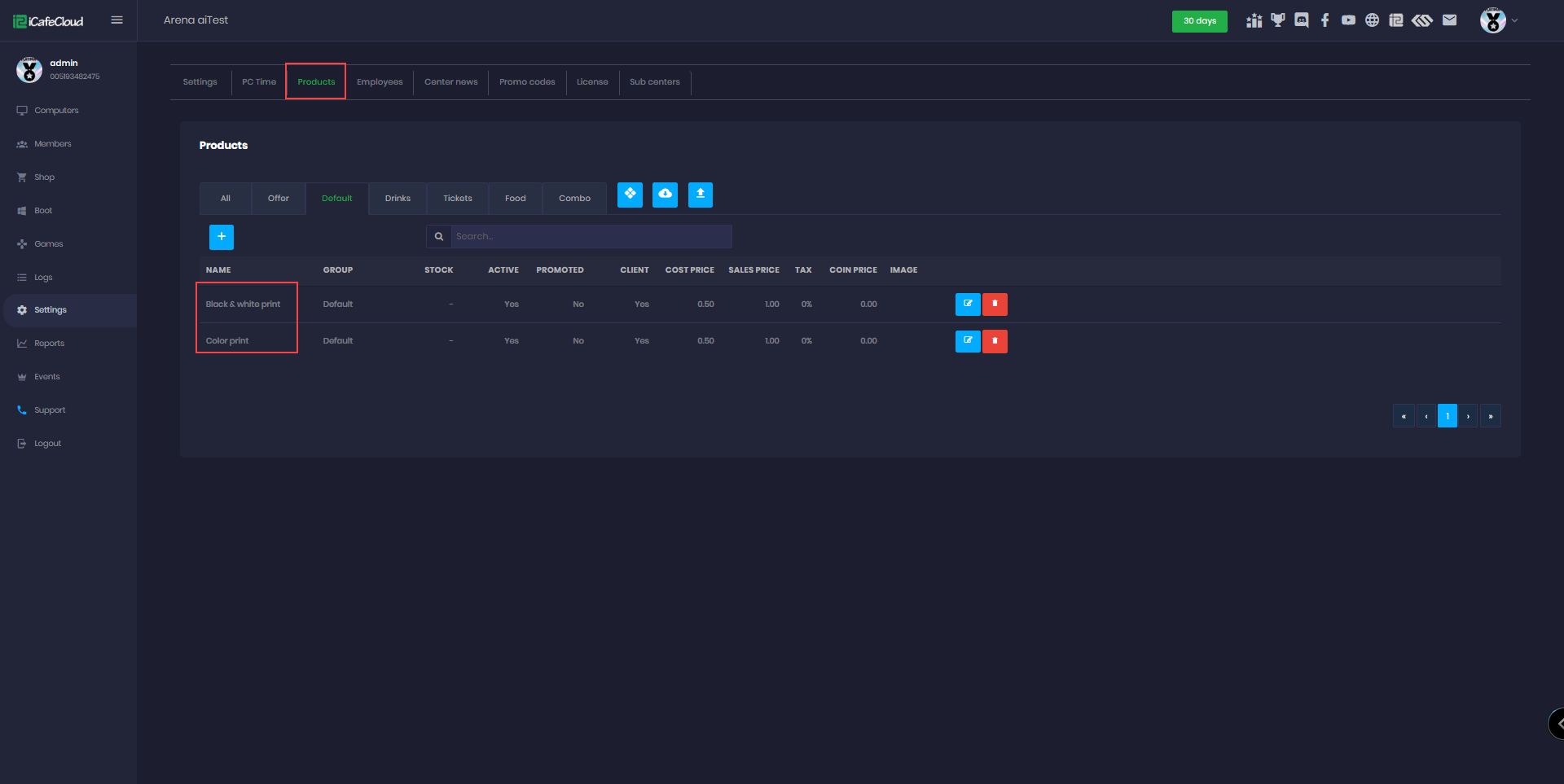The width and height of the screenshot is (1564, 784).
Task: Open the Employees settings tab
Action: coord(380,82)
